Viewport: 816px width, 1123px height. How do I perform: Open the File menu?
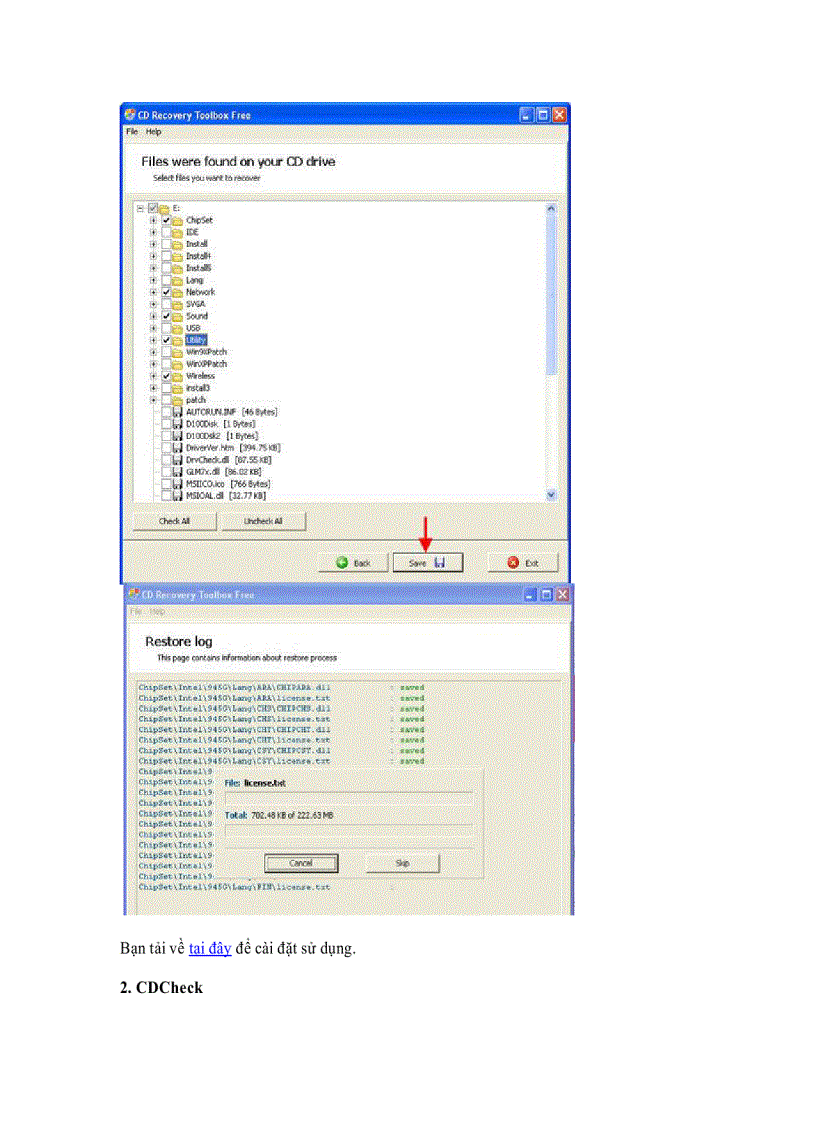[131, 131]
